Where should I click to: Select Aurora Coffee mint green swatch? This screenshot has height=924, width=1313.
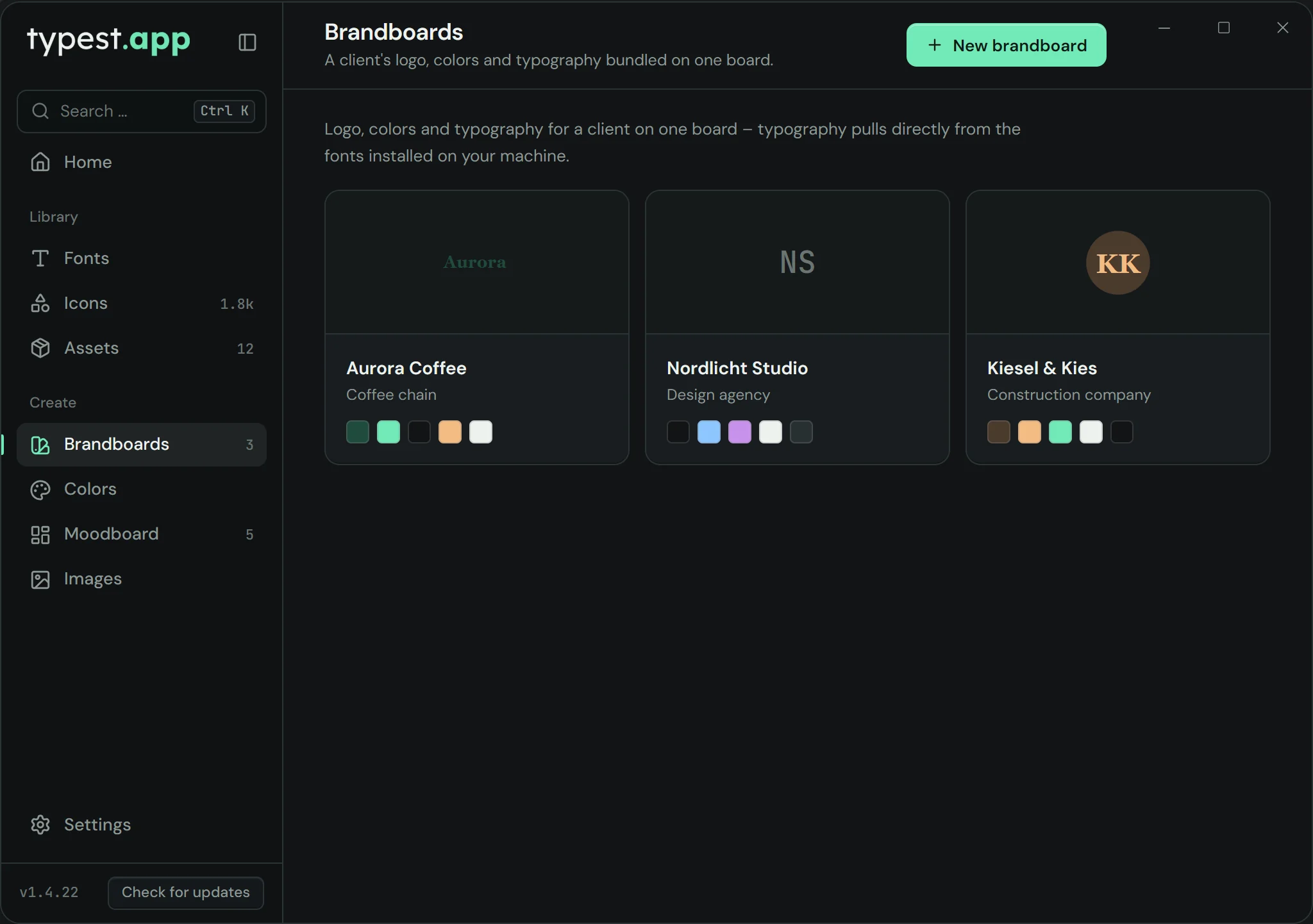click(389, 432)
